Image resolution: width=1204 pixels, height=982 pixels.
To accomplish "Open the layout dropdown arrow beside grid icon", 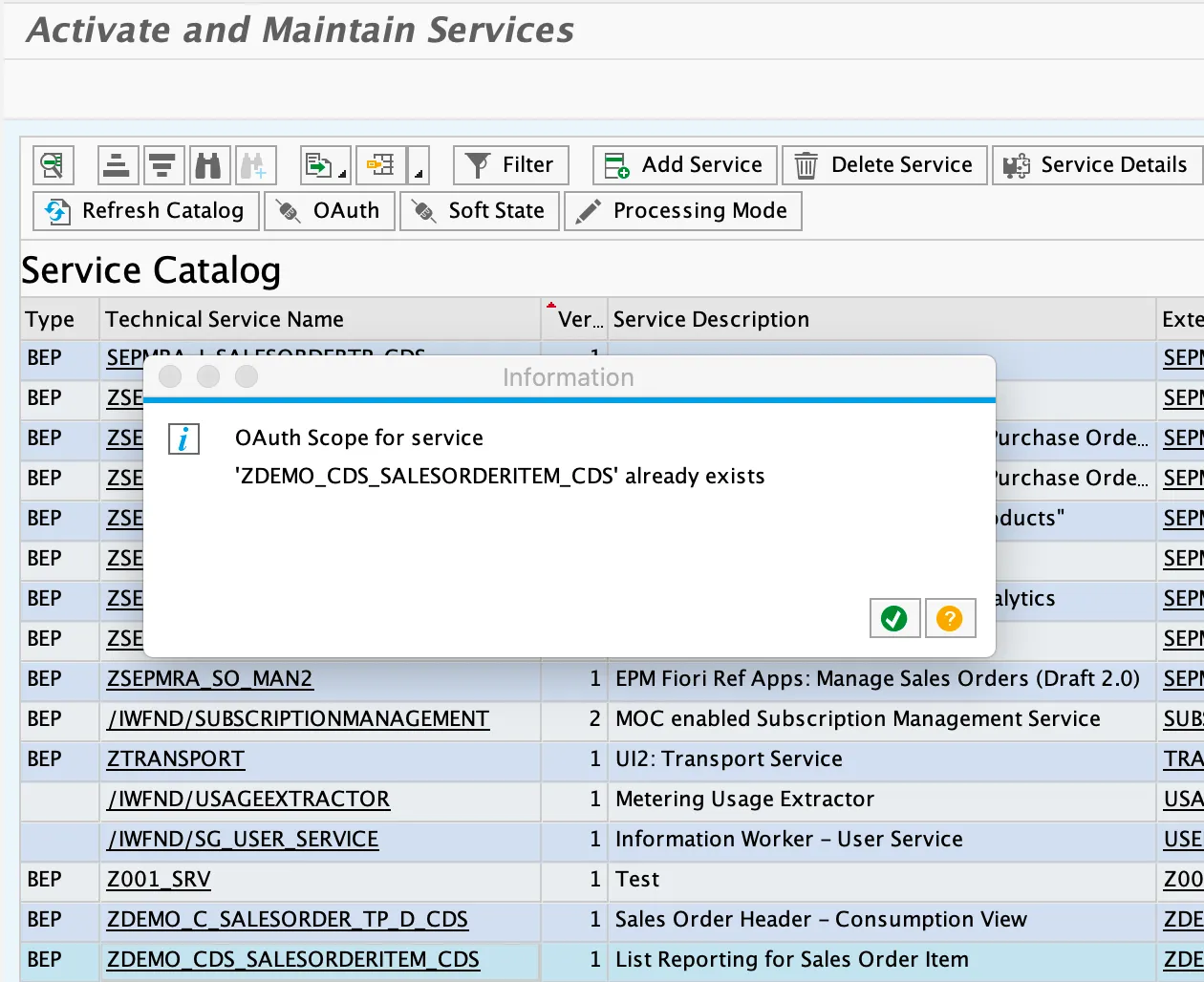I will point(419,166).
